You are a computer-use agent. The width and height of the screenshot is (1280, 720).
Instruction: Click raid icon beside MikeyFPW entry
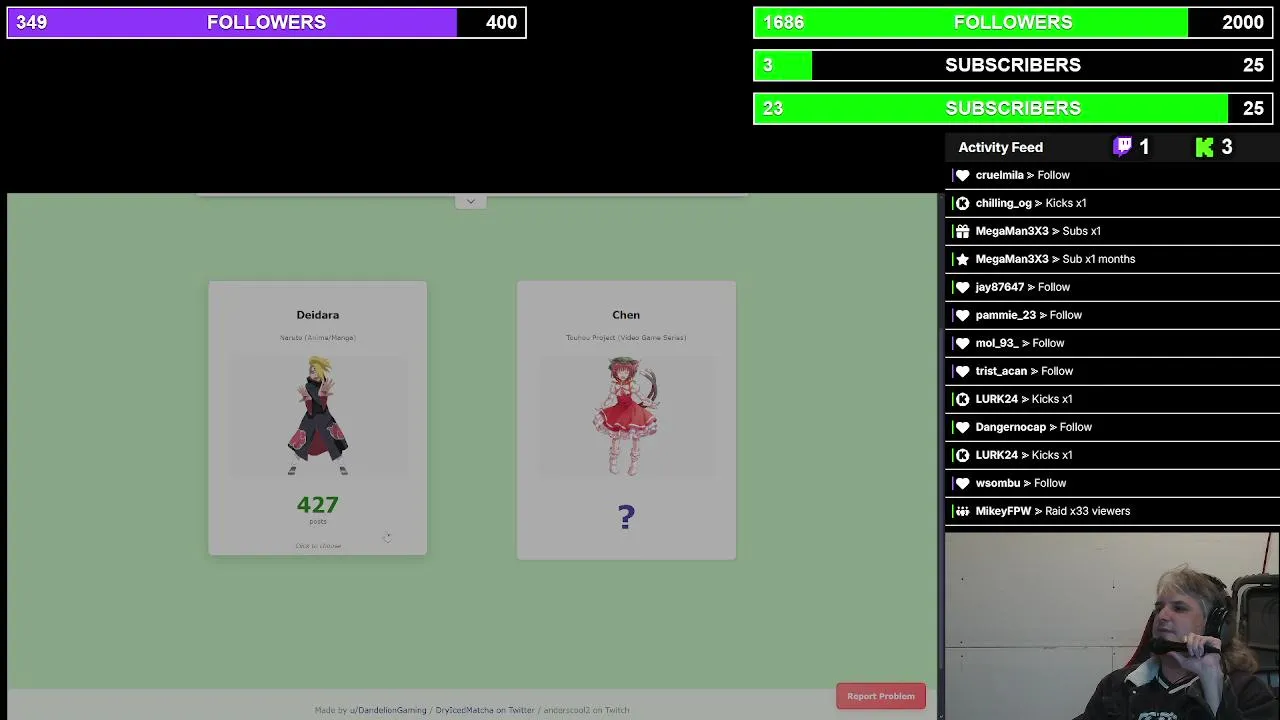coord(963,511)
